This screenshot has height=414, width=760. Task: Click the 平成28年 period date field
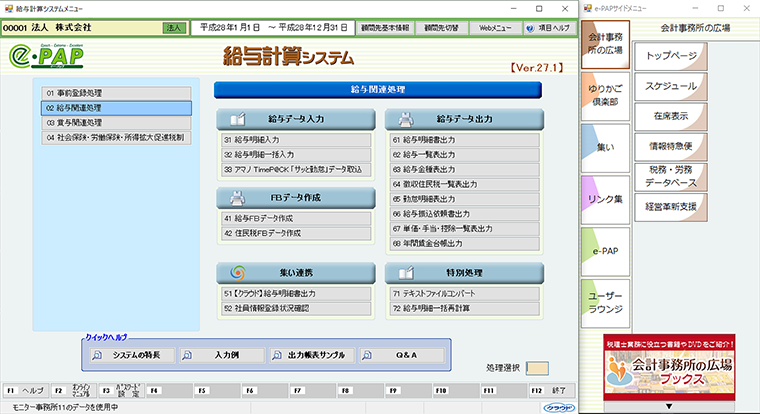(273, 28)
